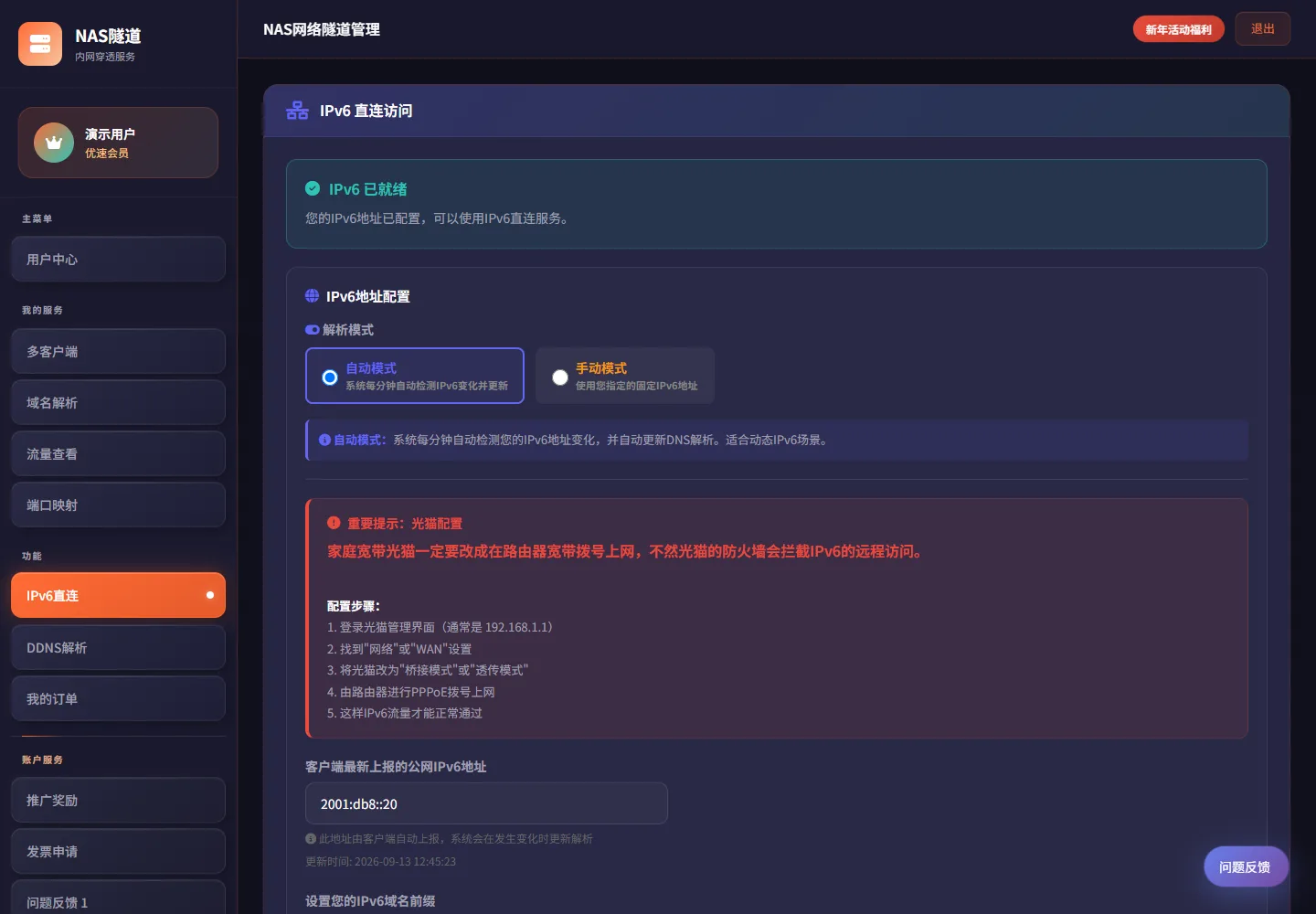Click the 账户服务 section header
The width and height of the screenshot is (1316, 914).
42,760
